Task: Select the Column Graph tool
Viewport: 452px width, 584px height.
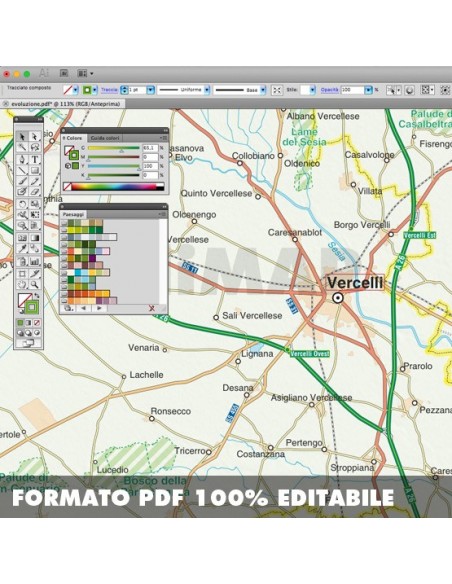Action: [x=35, y=261]
